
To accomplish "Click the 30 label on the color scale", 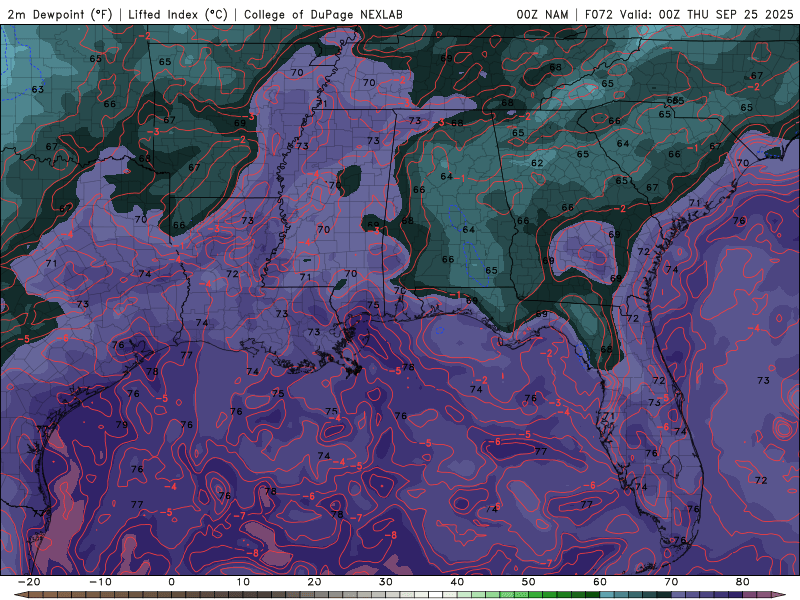I will coord(386,582).
